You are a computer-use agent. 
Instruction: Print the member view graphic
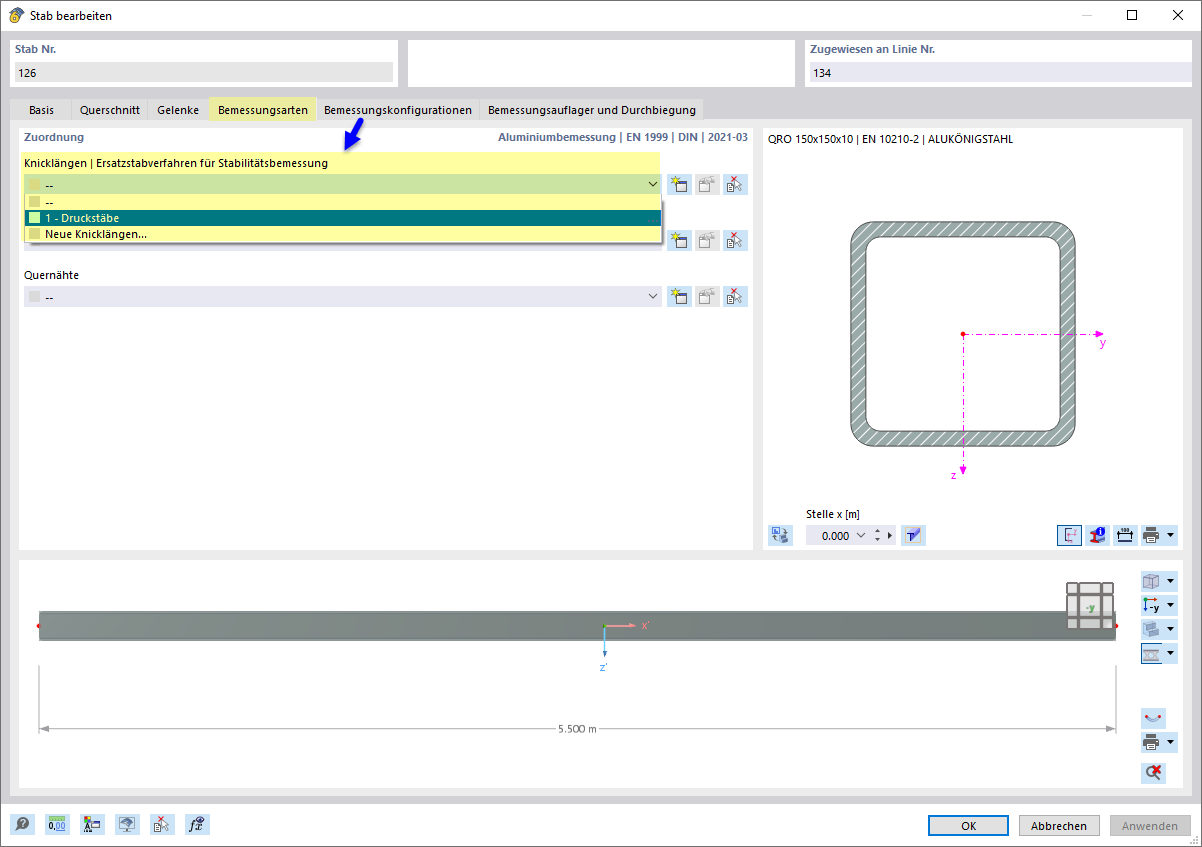point(1151,743)
